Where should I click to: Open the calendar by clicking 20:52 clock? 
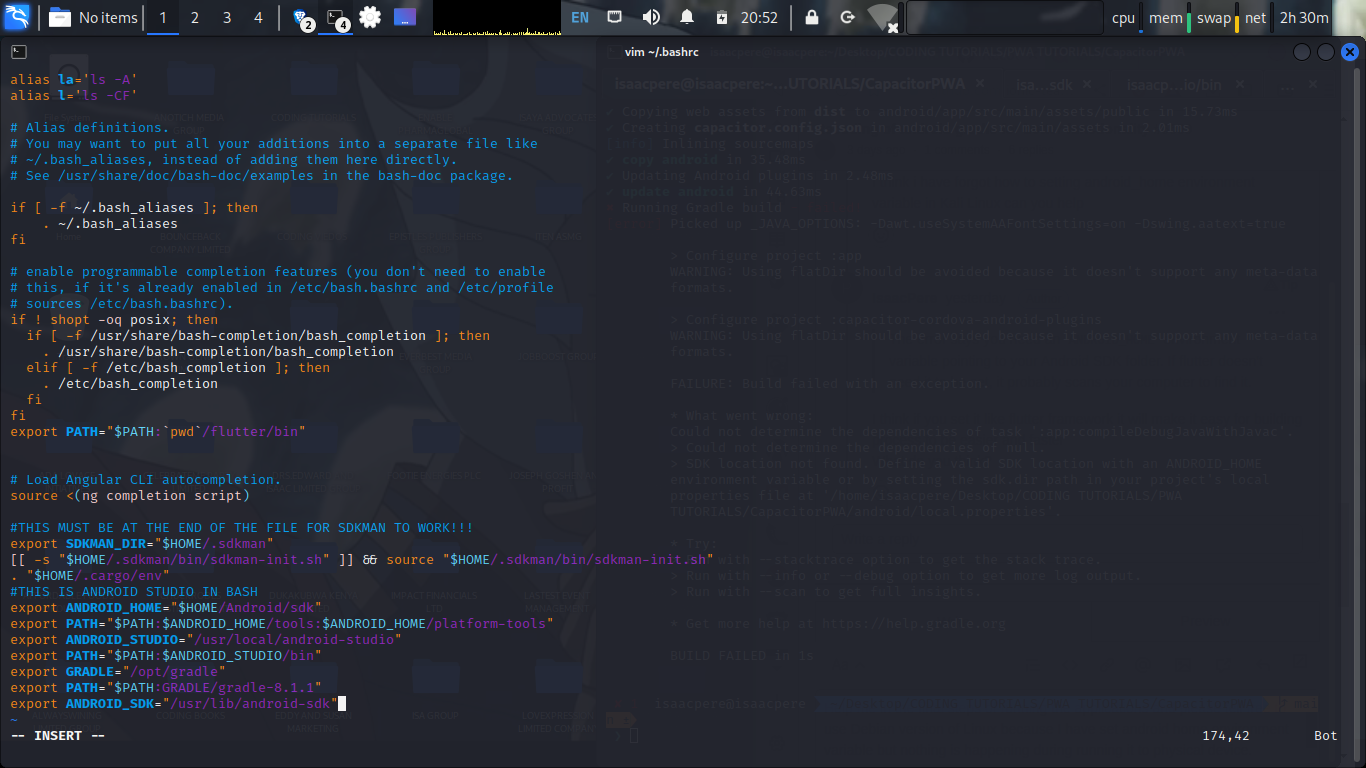[760, 17]
